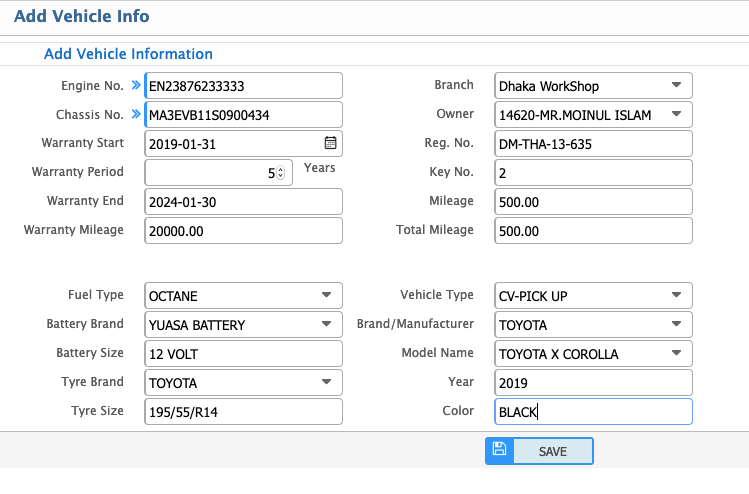Click the Warranty Period spinner arrows

(280, 173)
